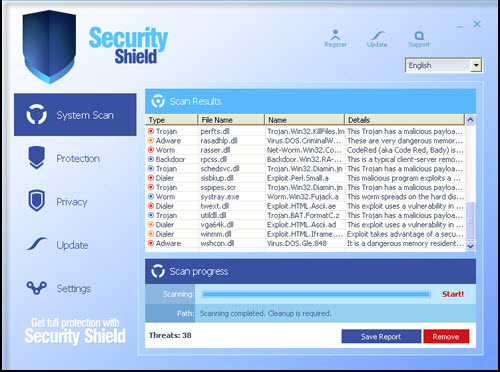Click threat icon beside perfts.dll

coord(151,131)
